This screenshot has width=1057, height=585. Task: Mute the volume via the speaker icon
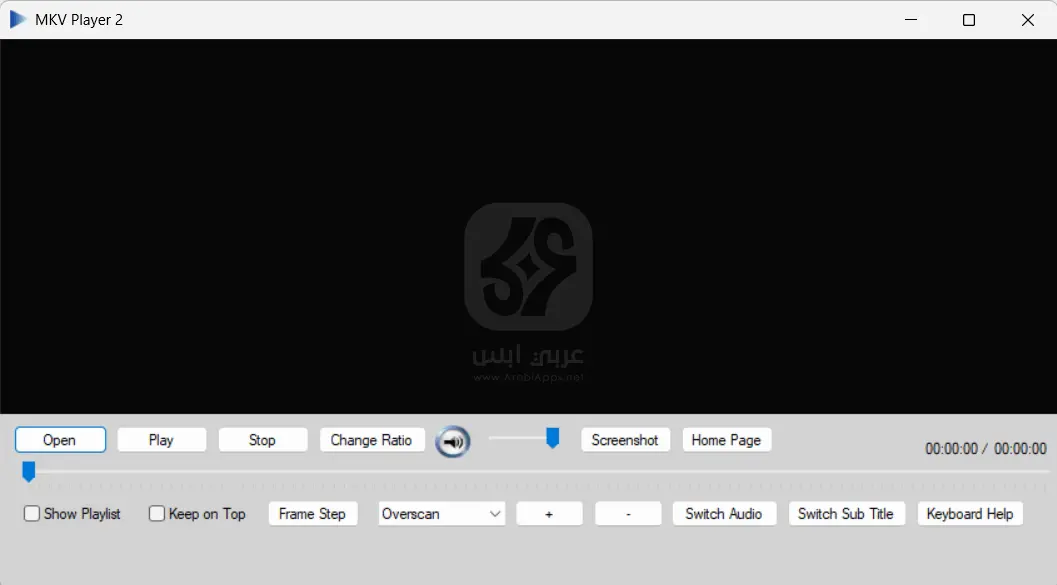(452, 442)
